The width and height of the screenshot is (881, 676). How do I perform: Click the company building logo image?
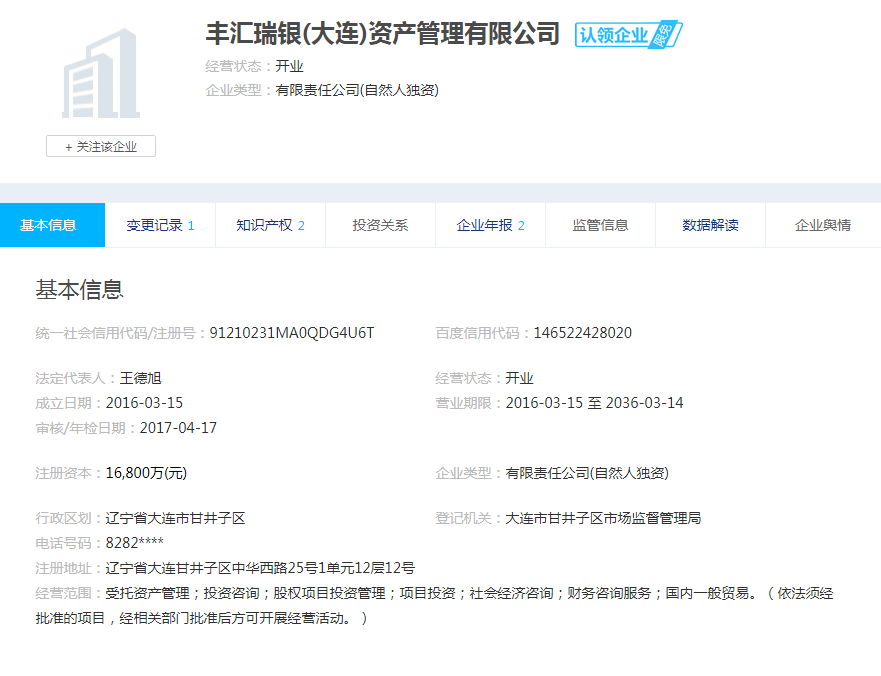tap(101, 73)
